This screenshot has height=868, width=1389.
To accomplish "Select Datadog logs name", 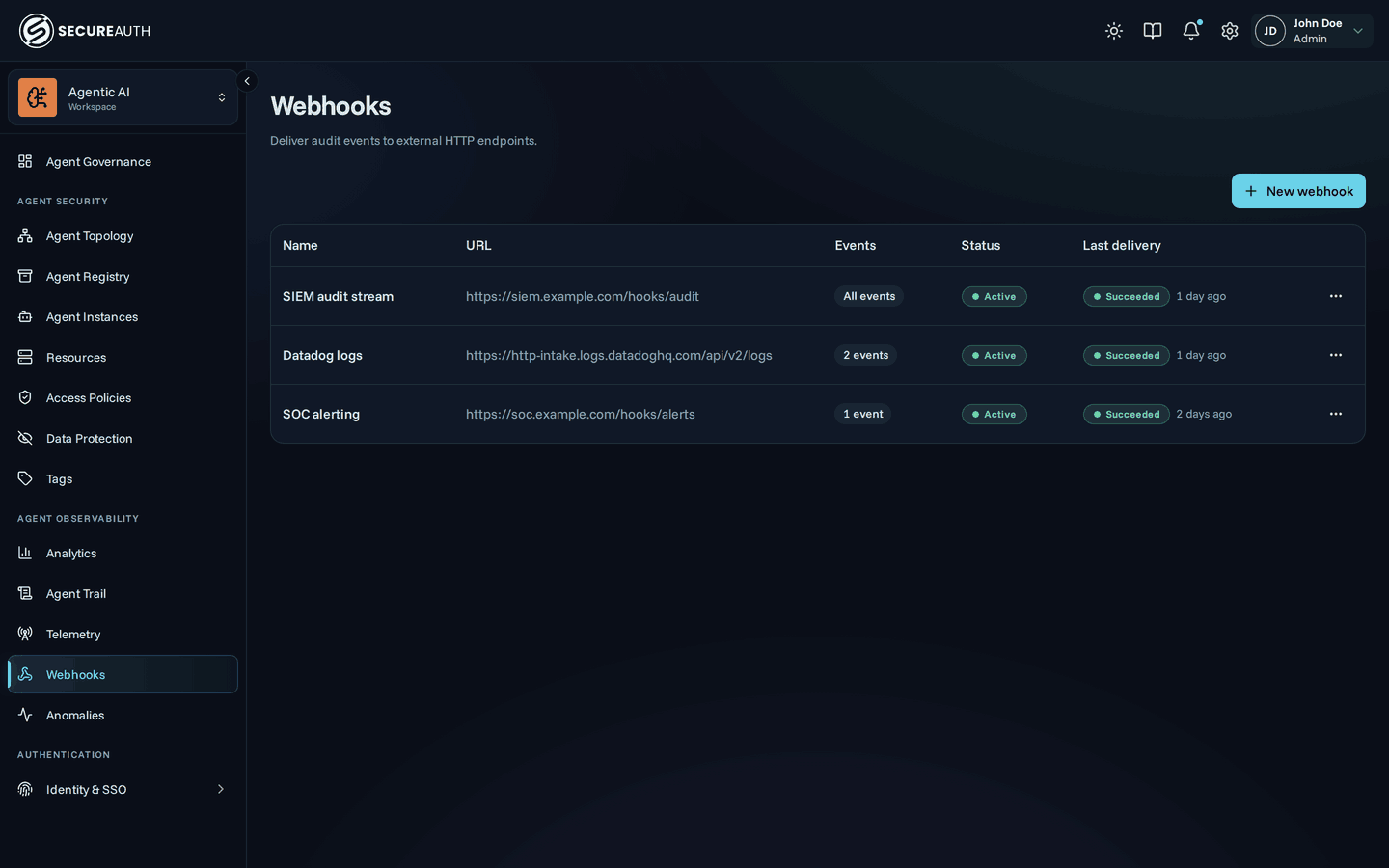I will coord(322,355).
